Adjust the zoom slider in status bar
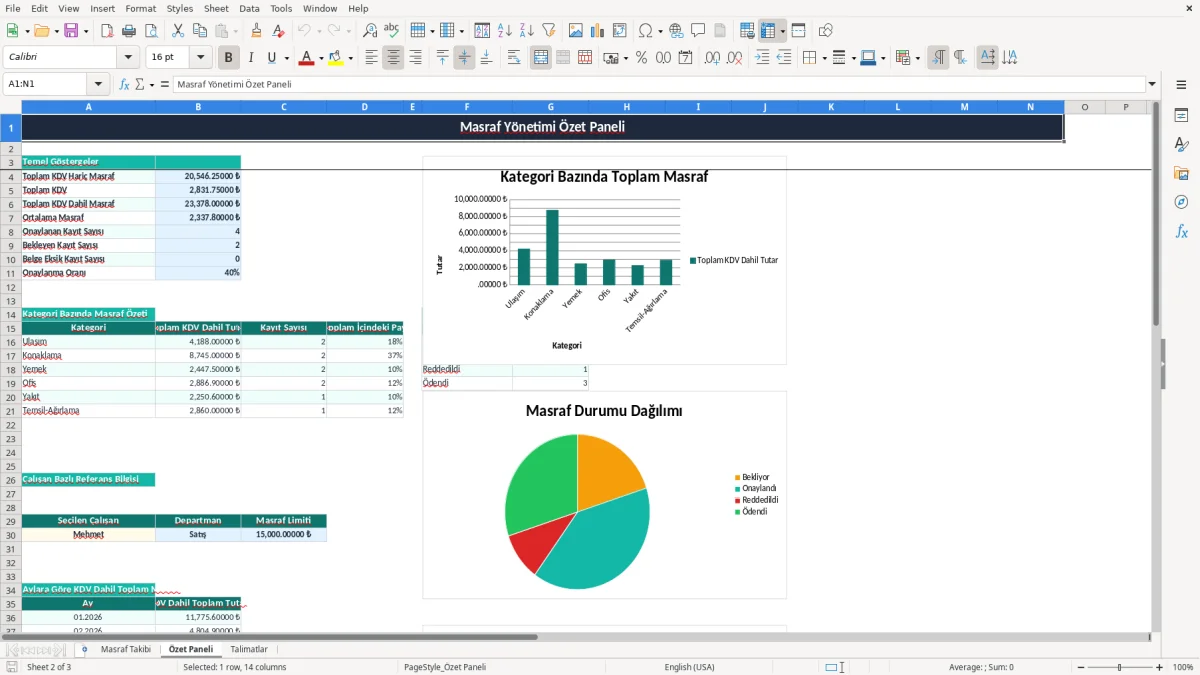Image resolution: width=1200 pixels, height=675 pixels. [x=1119, y=667]
